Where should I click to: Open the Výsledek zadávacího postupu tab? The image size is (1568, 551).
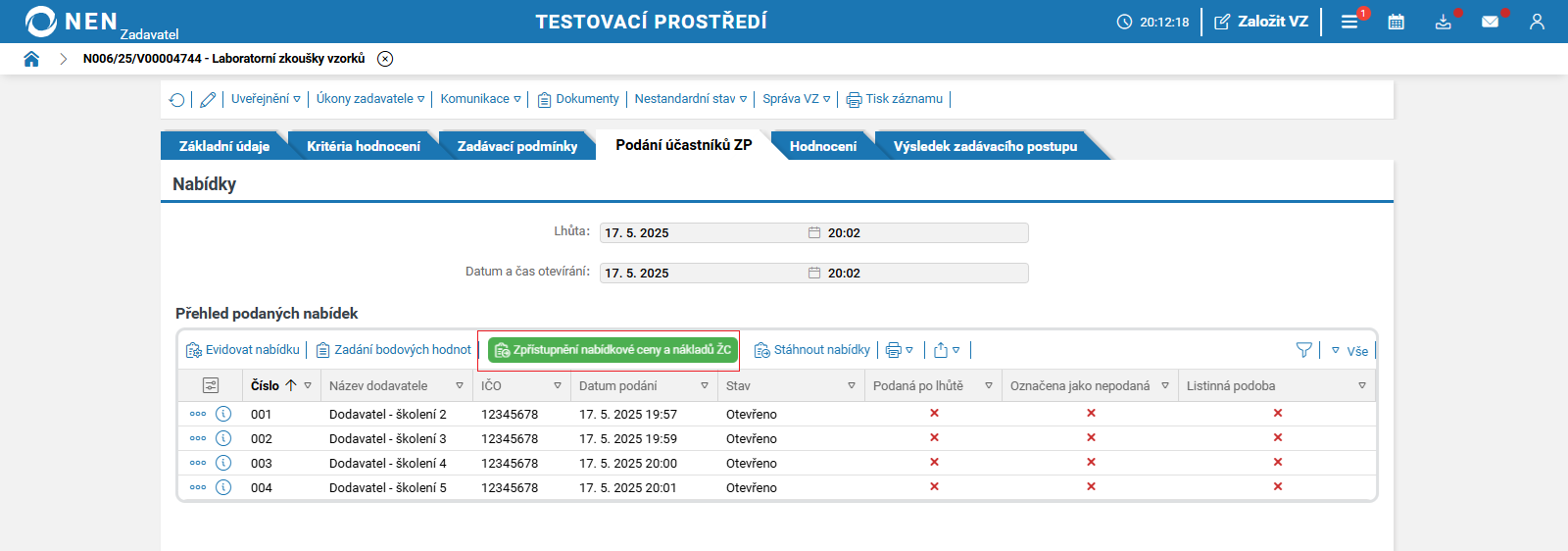[x=985, y=146]
